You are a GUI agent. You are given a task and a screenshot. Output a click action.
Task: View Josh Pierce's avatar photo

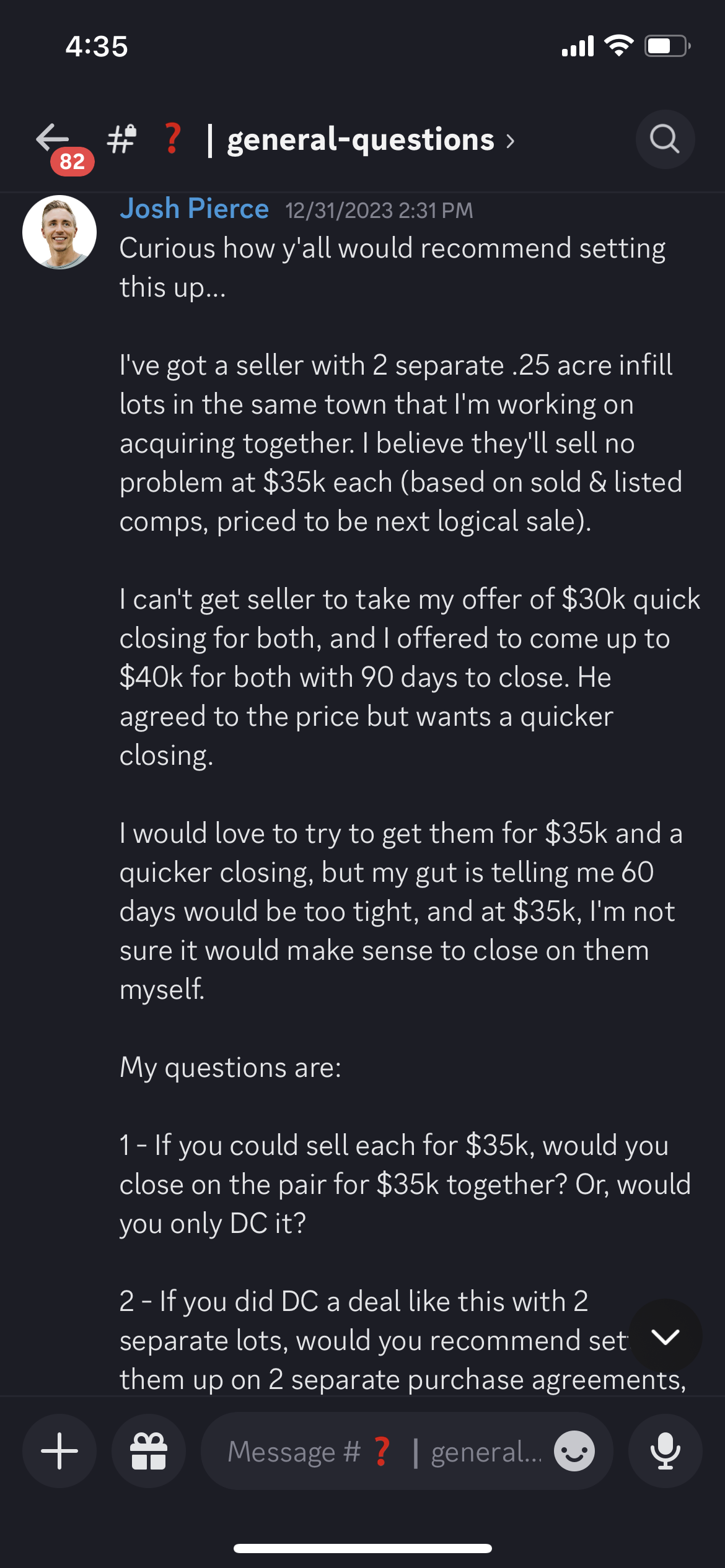(59, 232)
